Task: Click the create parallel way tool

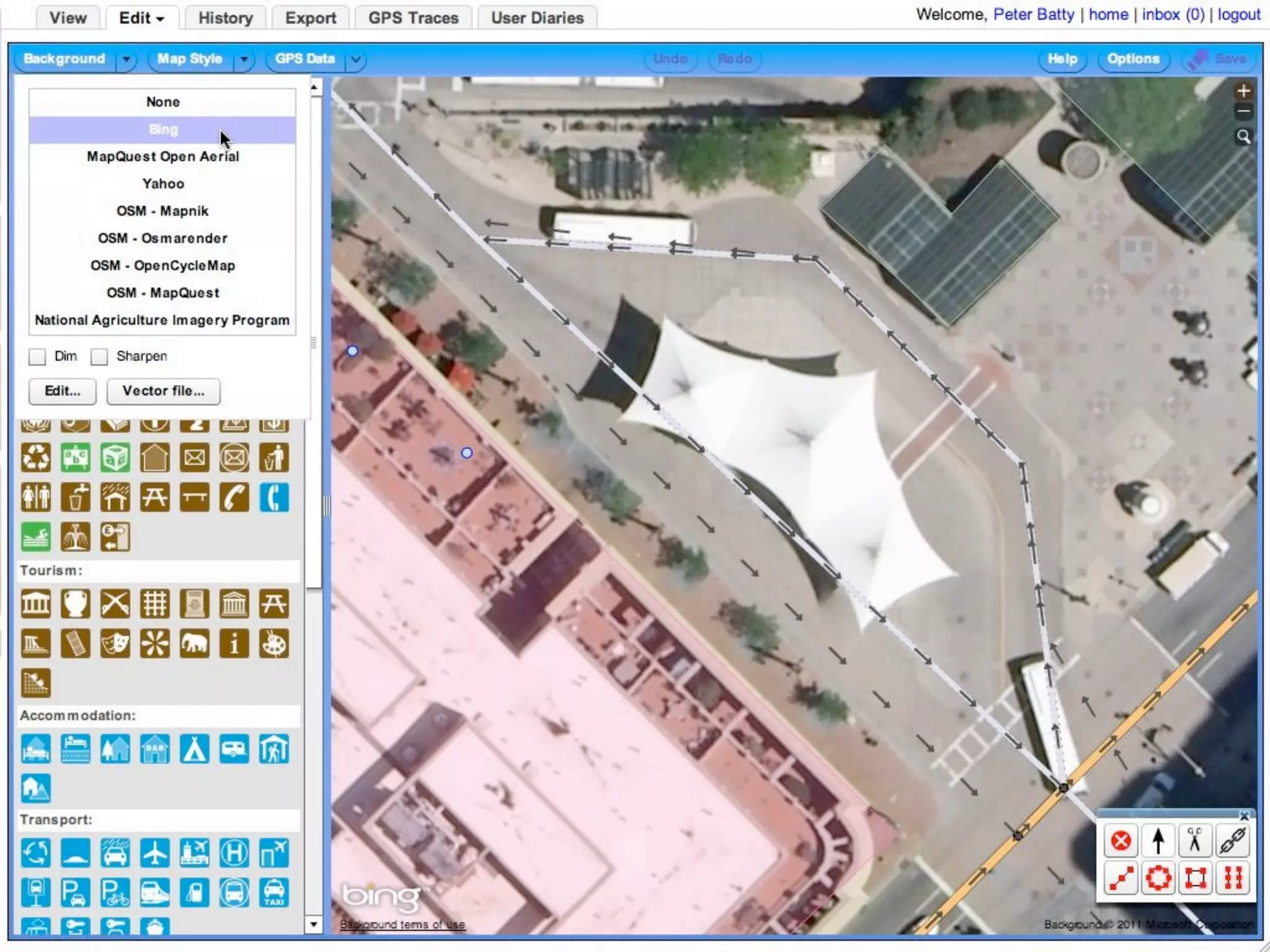Action: pyautogui.click(x=1233, y=878)
